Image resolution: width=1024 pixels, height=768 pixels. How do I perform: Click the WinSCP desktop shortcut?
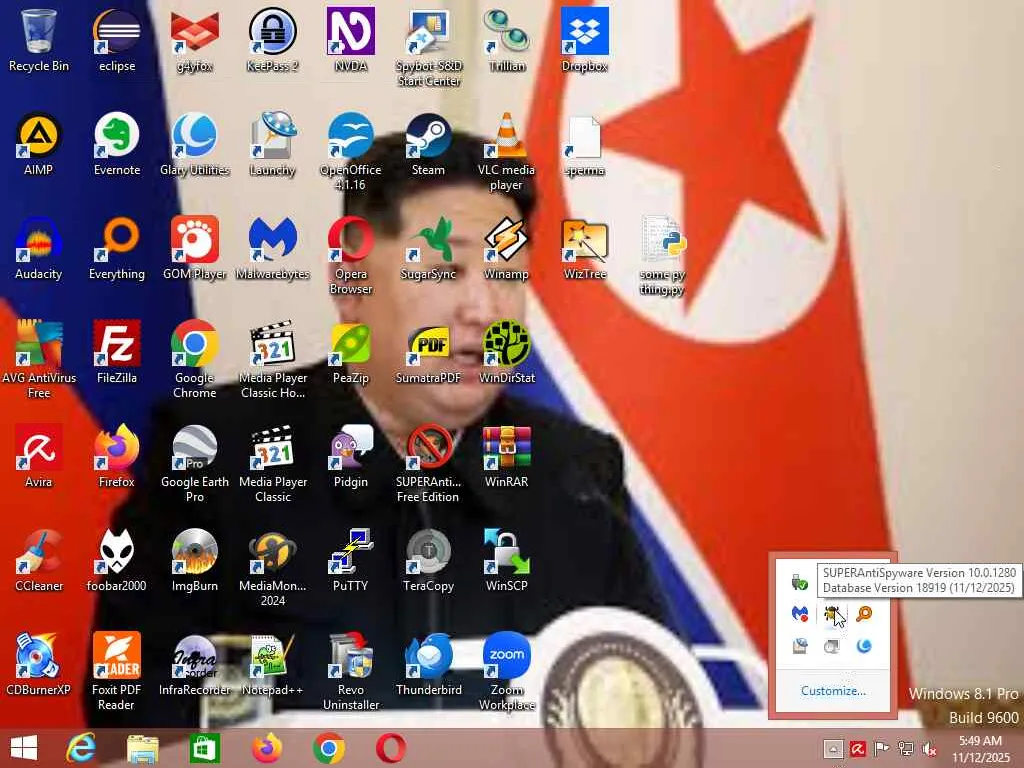click(x=507, y=560)
